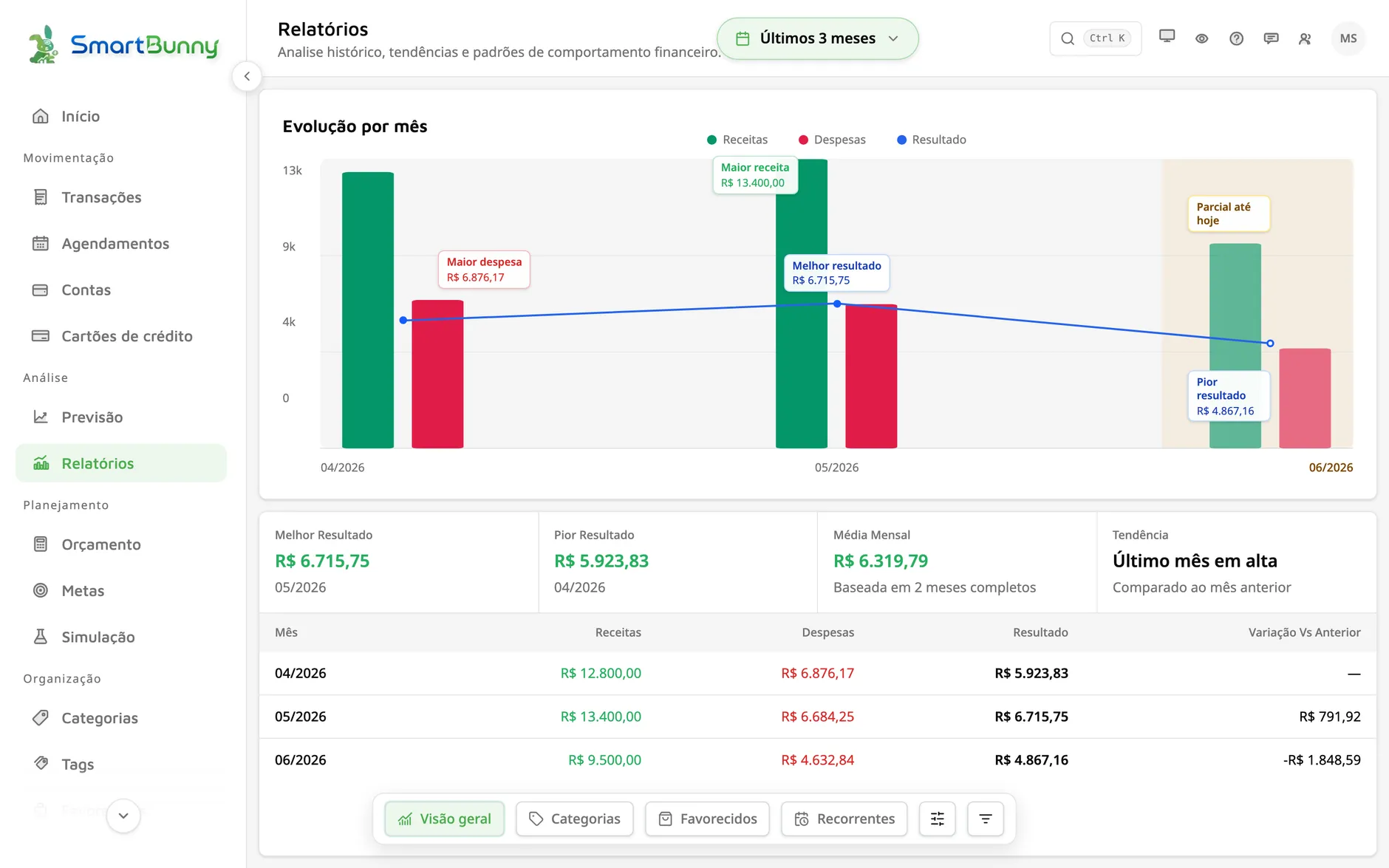Toggle Despesas series in chart legend

832,140
